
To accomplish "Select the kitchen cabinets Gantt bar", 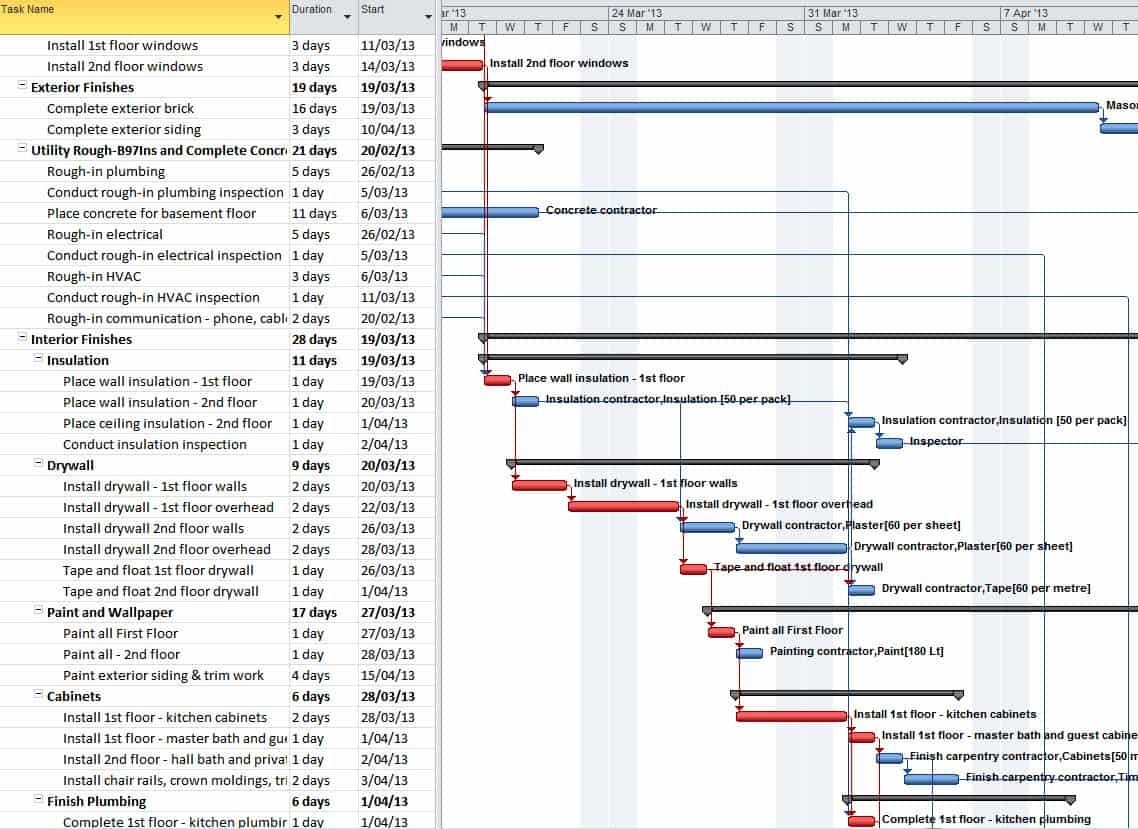I will (790, 716).
